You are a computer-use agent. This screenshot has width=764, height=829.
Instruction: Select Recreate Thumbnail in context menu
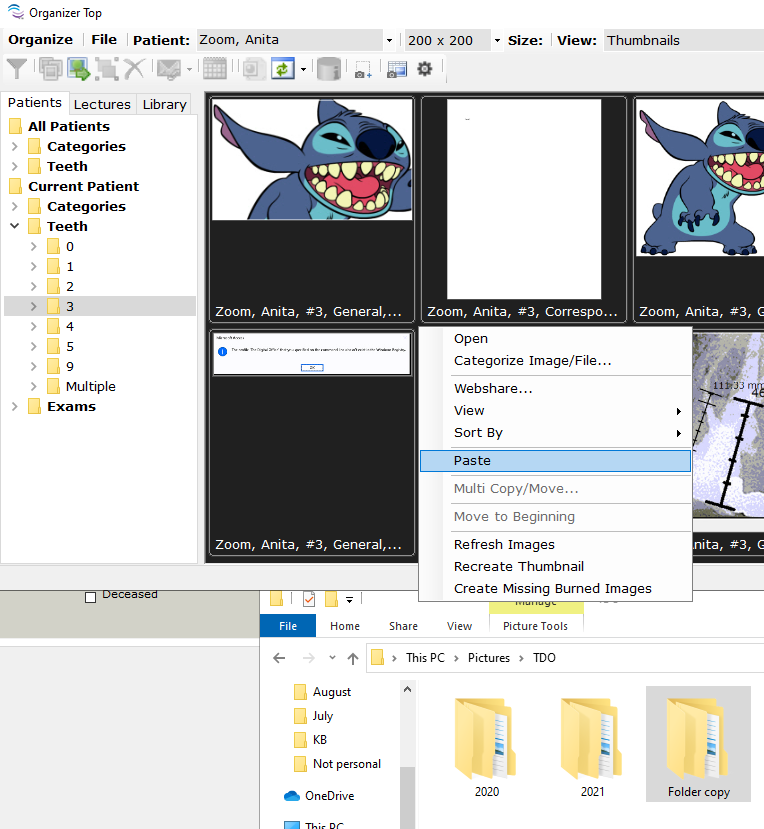(518, 567)
